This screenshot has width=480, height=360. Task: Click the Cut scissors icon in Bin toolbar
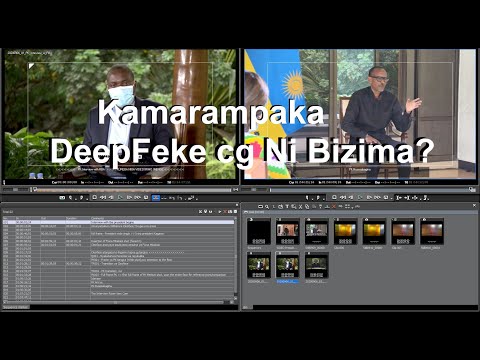[300, 207]
